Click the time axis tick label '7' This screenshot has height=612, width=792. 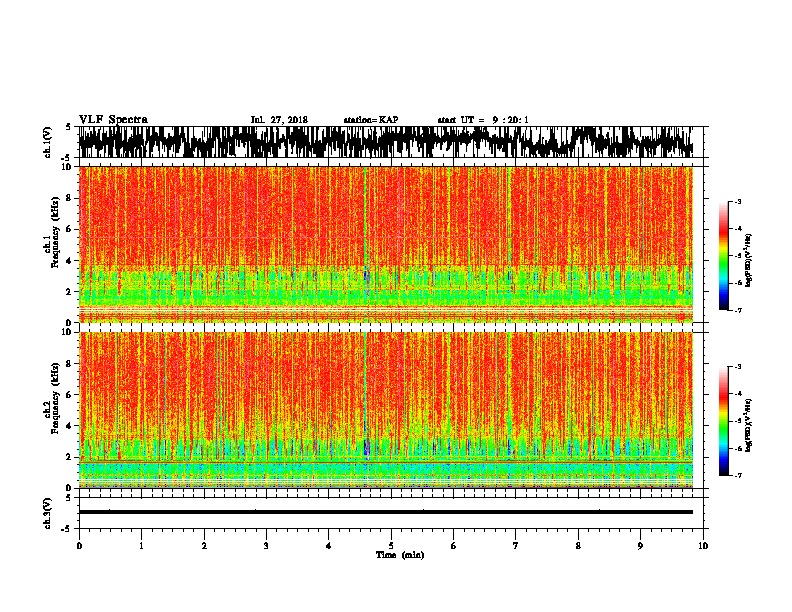(x=516, y=546)
